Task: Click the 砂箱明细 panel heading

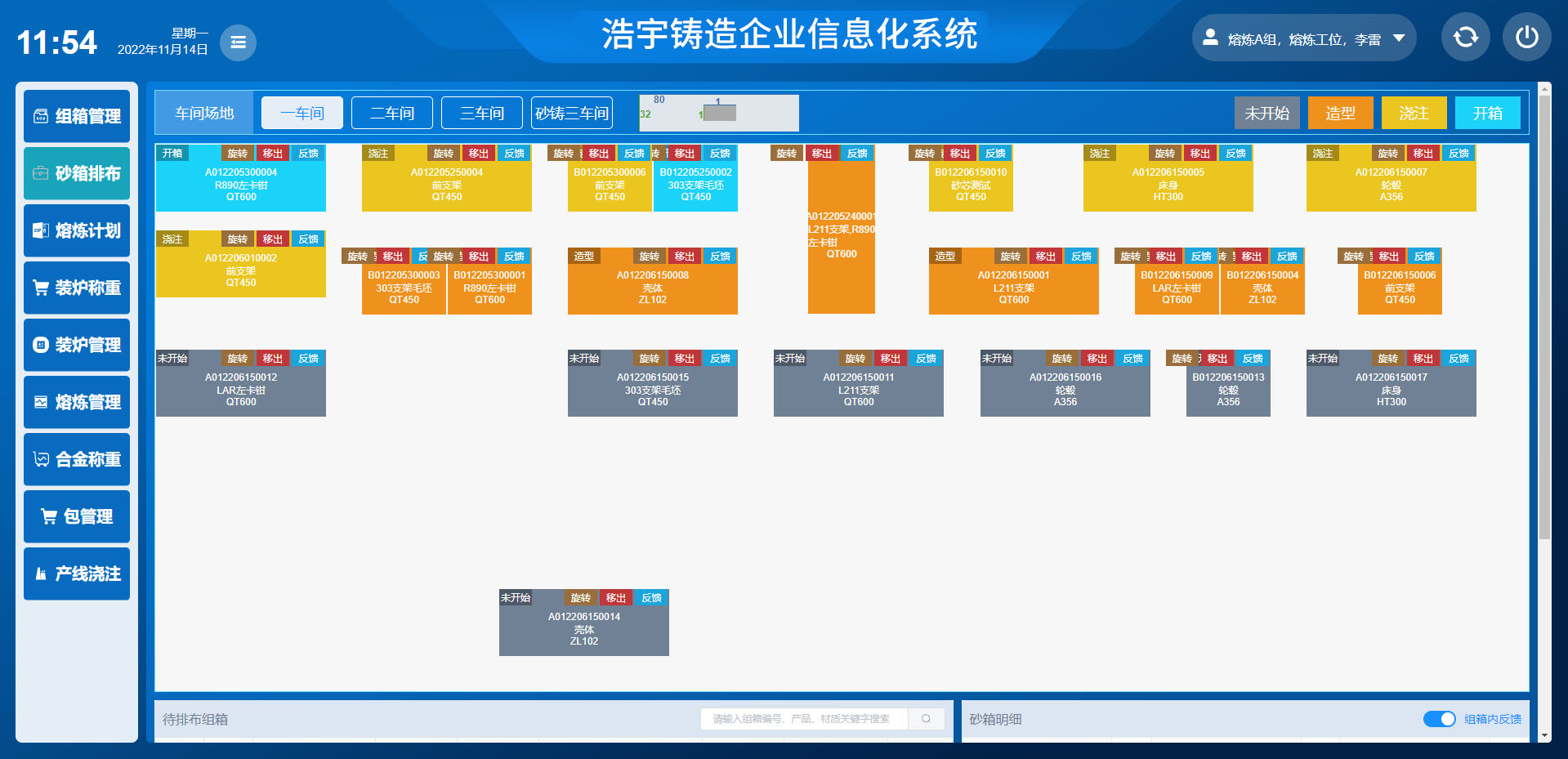Action: click(x=995, y=719)
